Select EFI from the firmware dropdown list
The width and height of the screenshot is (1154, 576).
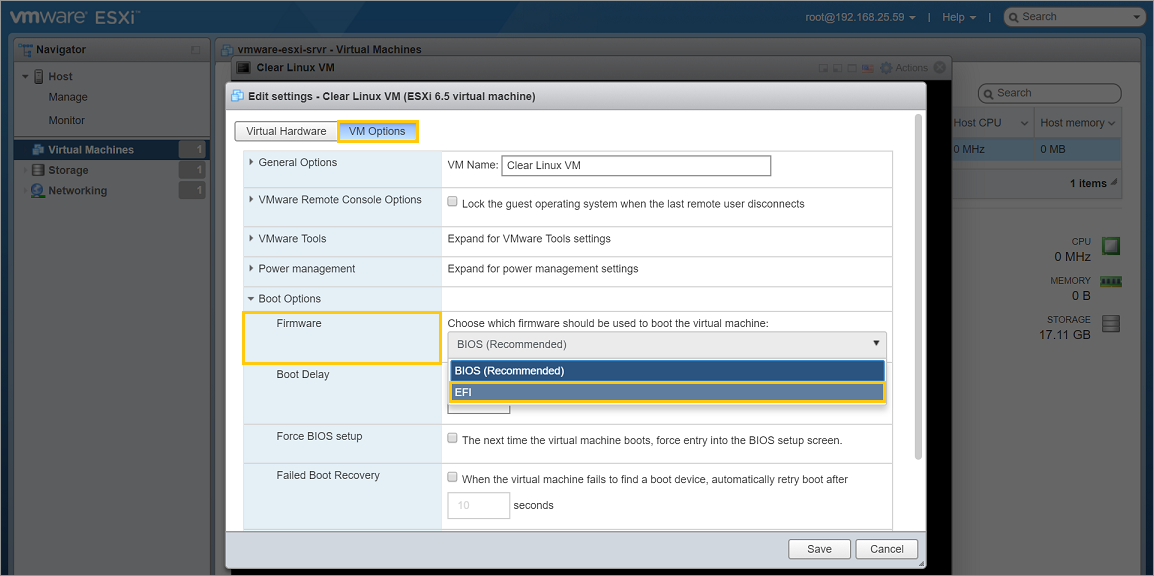pyautogui.click(x=667, y=392)
